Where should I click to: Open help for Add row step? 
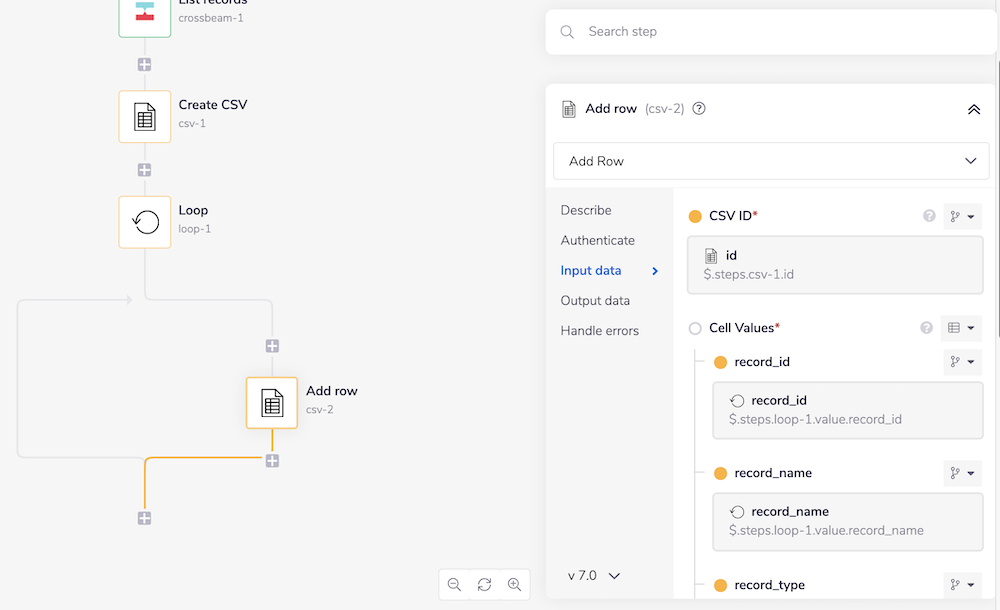pos(699,109)
